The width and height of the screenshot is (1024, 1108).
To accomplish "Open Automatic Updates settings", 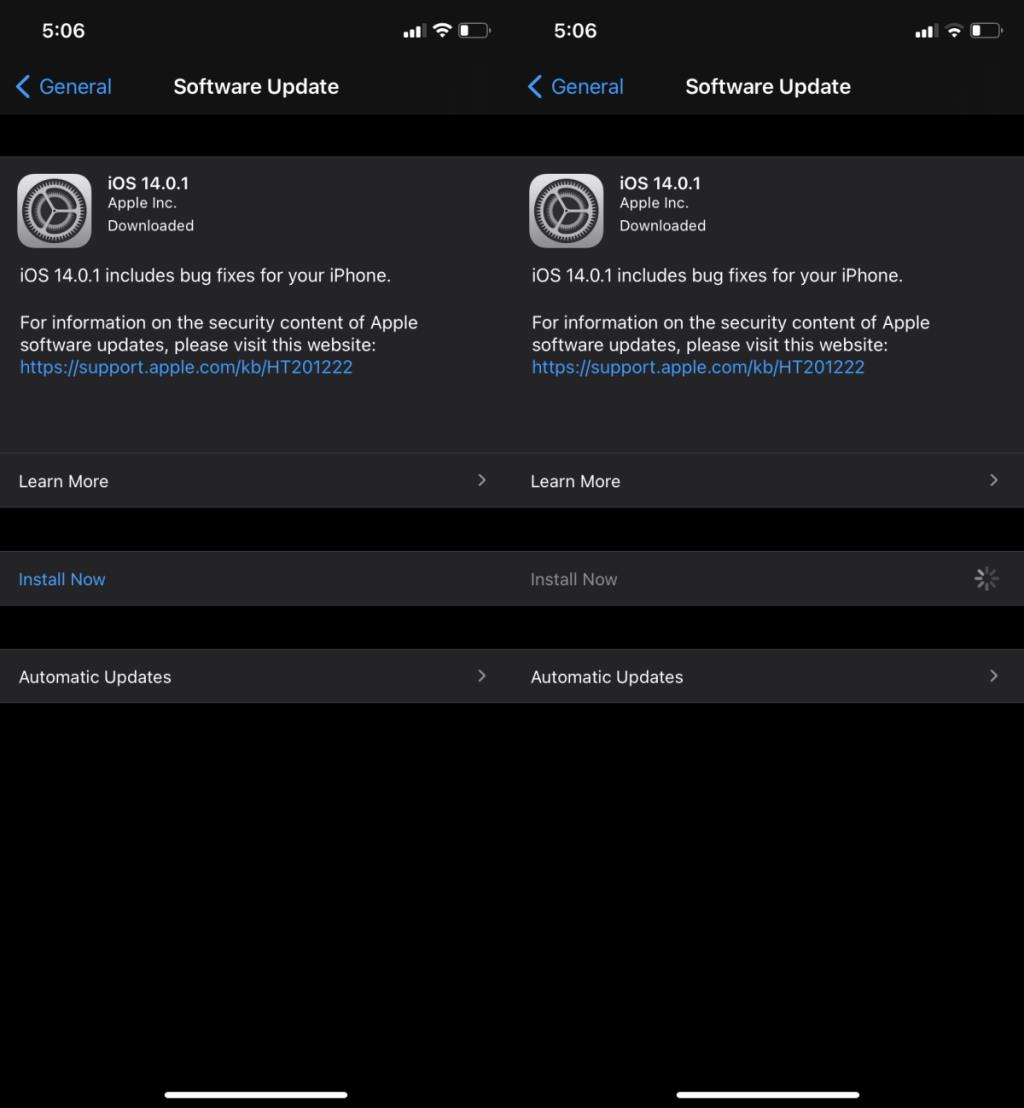I will click(x=95, y=676).
